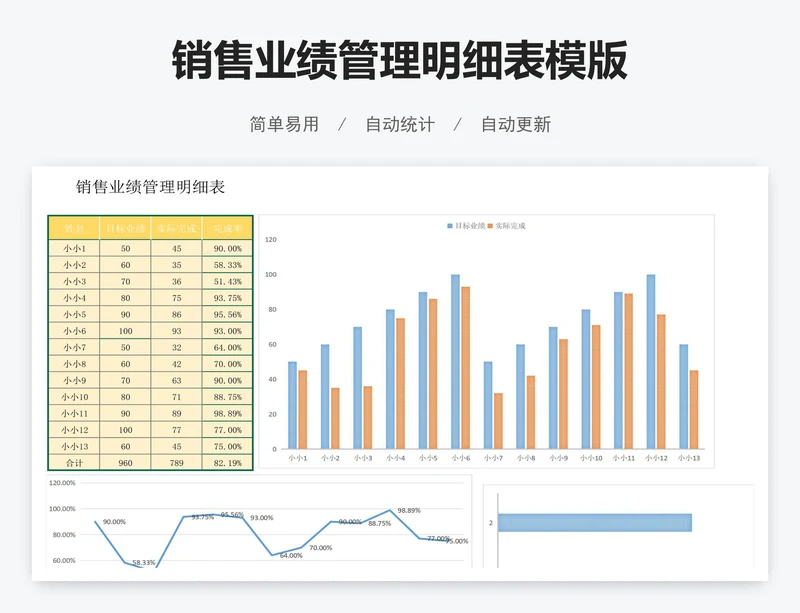This screenshot has height=613, width=800.
Task: Click target value 100 in 小小12 row
Action: [126, 430]
